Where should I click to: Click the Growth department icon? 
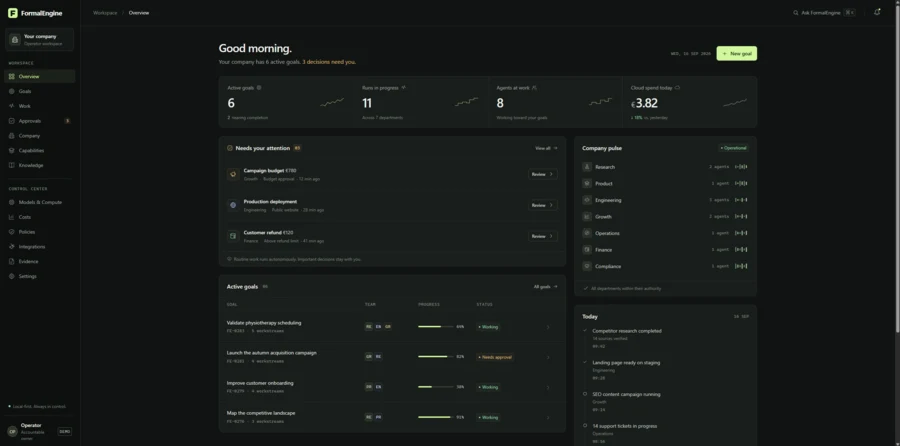tap(587, 217)
